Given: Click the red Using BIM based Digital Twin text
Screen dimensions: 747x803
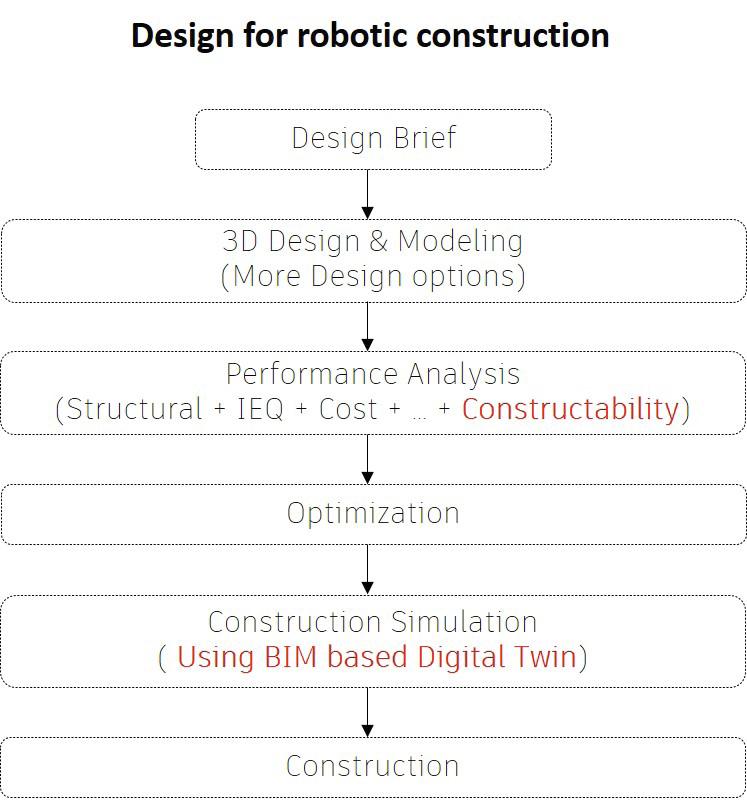Looking at the screenshot, I should [377, 657].
